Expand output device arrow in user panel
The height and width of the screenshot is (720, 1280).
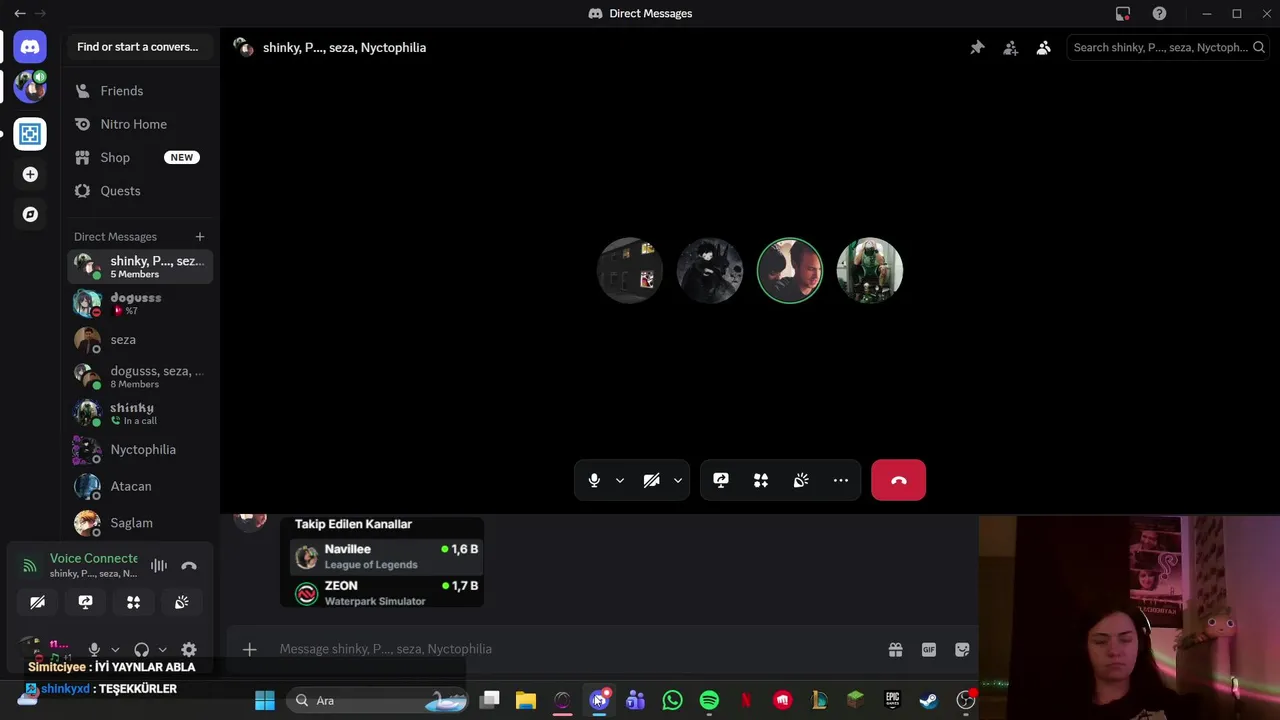coord(162,650)
